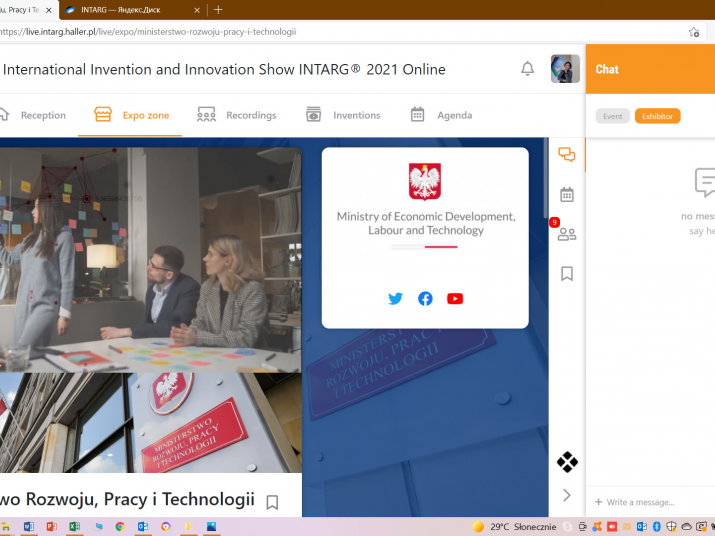This screenshot has width=715, height=536.
Task: Play the Ministry exhibitor video
Action: click(x=150, y=260)
